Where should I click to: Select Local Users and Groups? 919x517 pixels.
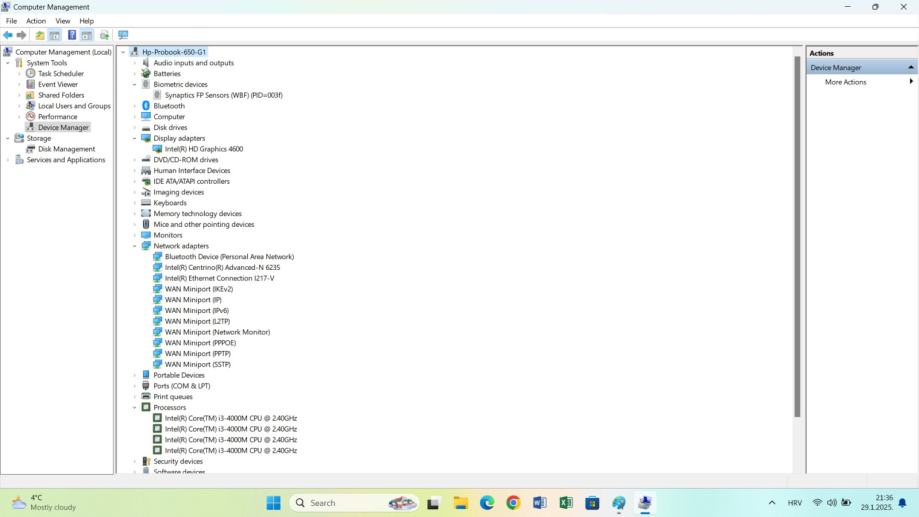[74, 106]
